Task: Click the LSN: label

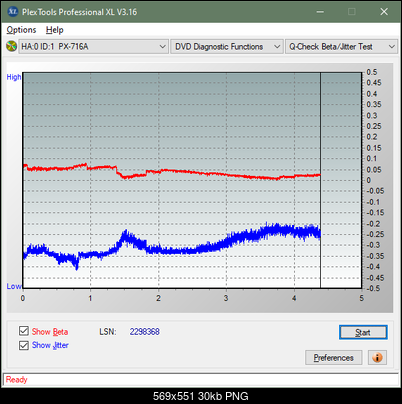Action: tap(108, 332)
